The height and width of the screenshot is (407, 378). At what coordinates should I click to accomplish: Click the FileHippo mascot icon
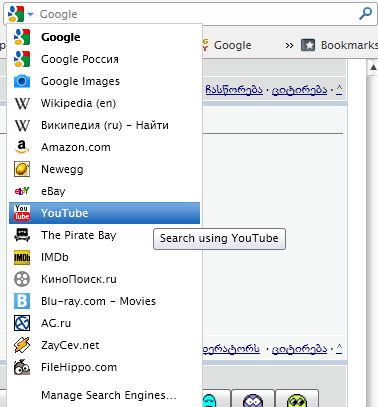[x=22, y=367]
